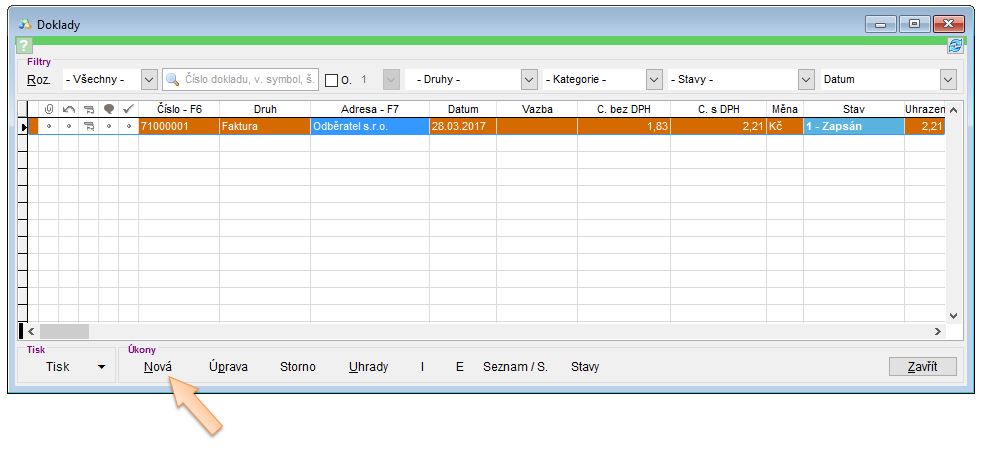The image size is (981, 451).
Task: Click the magnifier icon in search field
Action: [174, 80]
